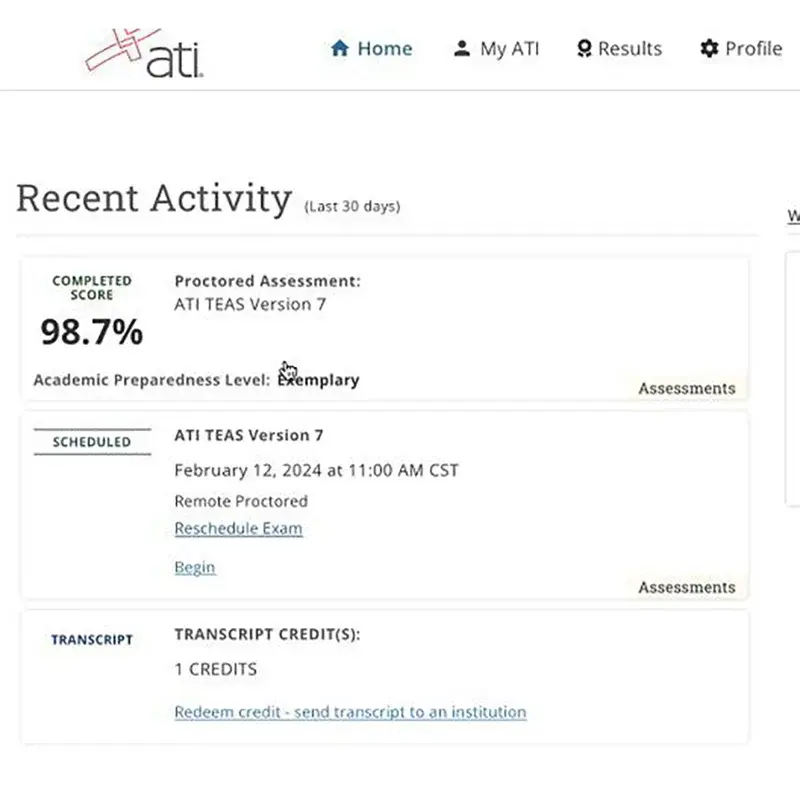
Task: Click the Profile gear icon
Action: [709, 48]
